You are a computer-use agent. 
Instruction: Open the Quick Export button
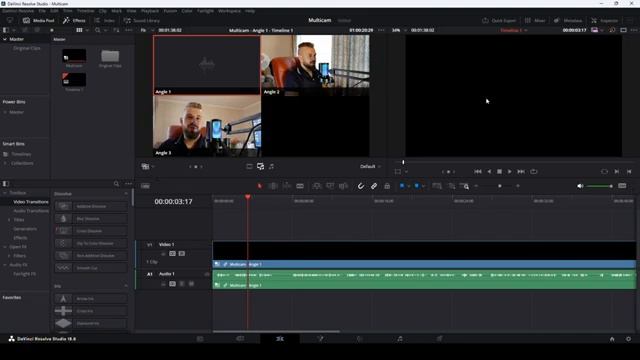pyautogui.click(x=499, y=20)
